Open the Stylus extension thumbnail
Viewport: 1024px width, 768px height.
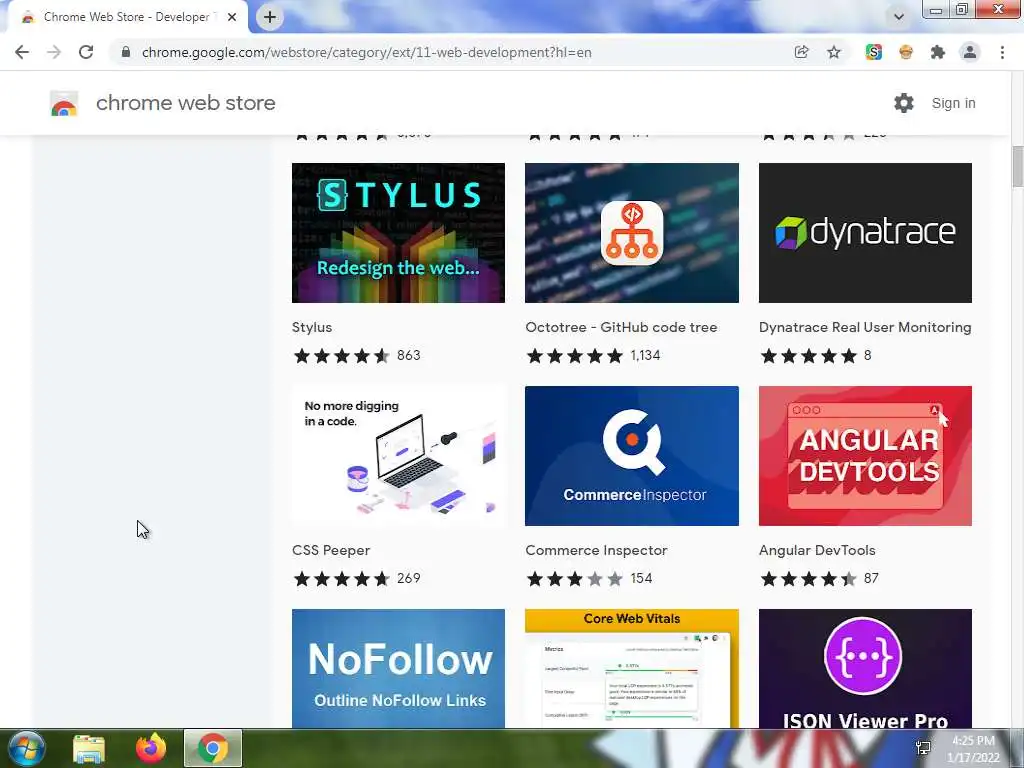(x=398, y=233)
